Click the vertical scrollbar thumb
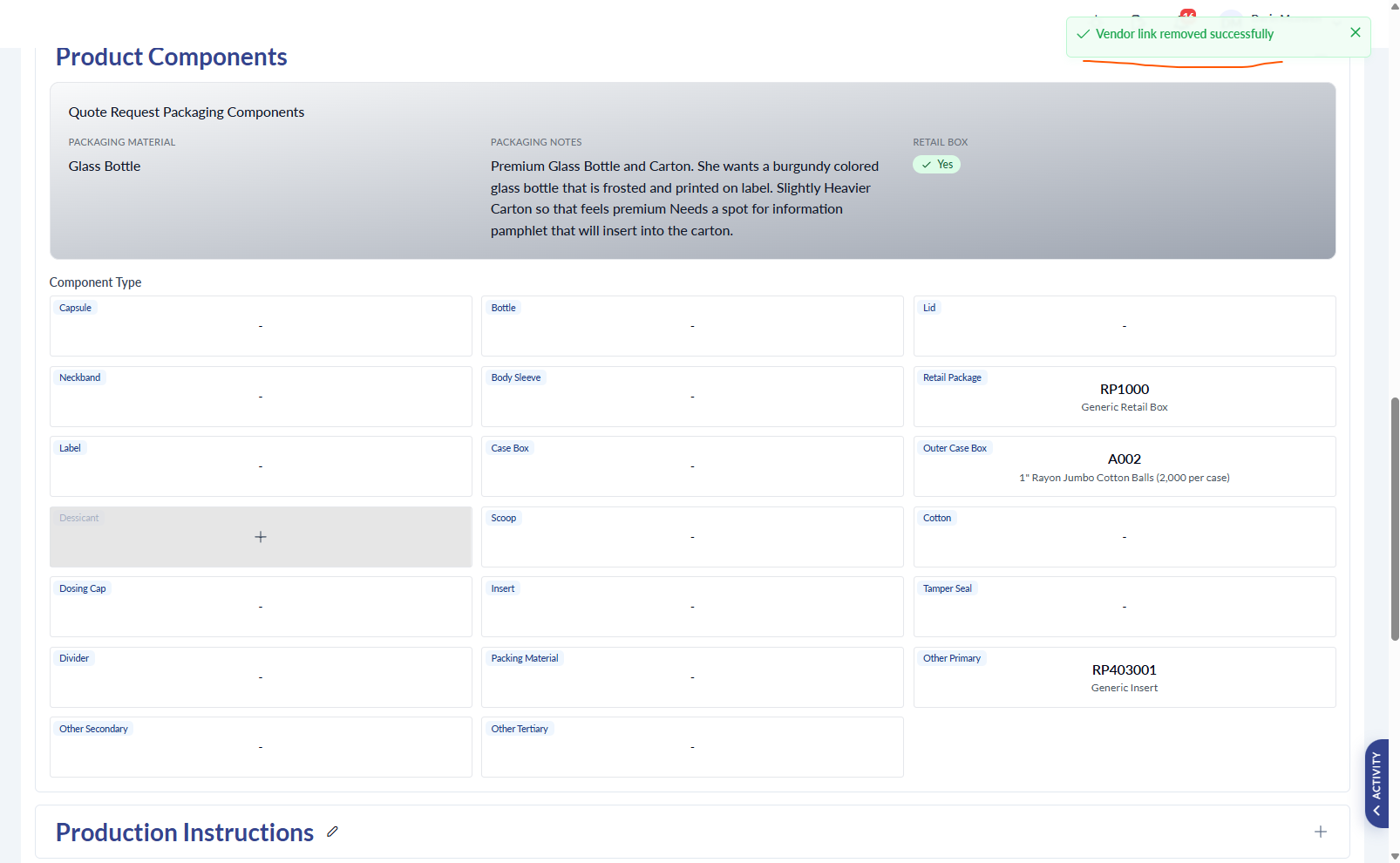 [1395, 519]
